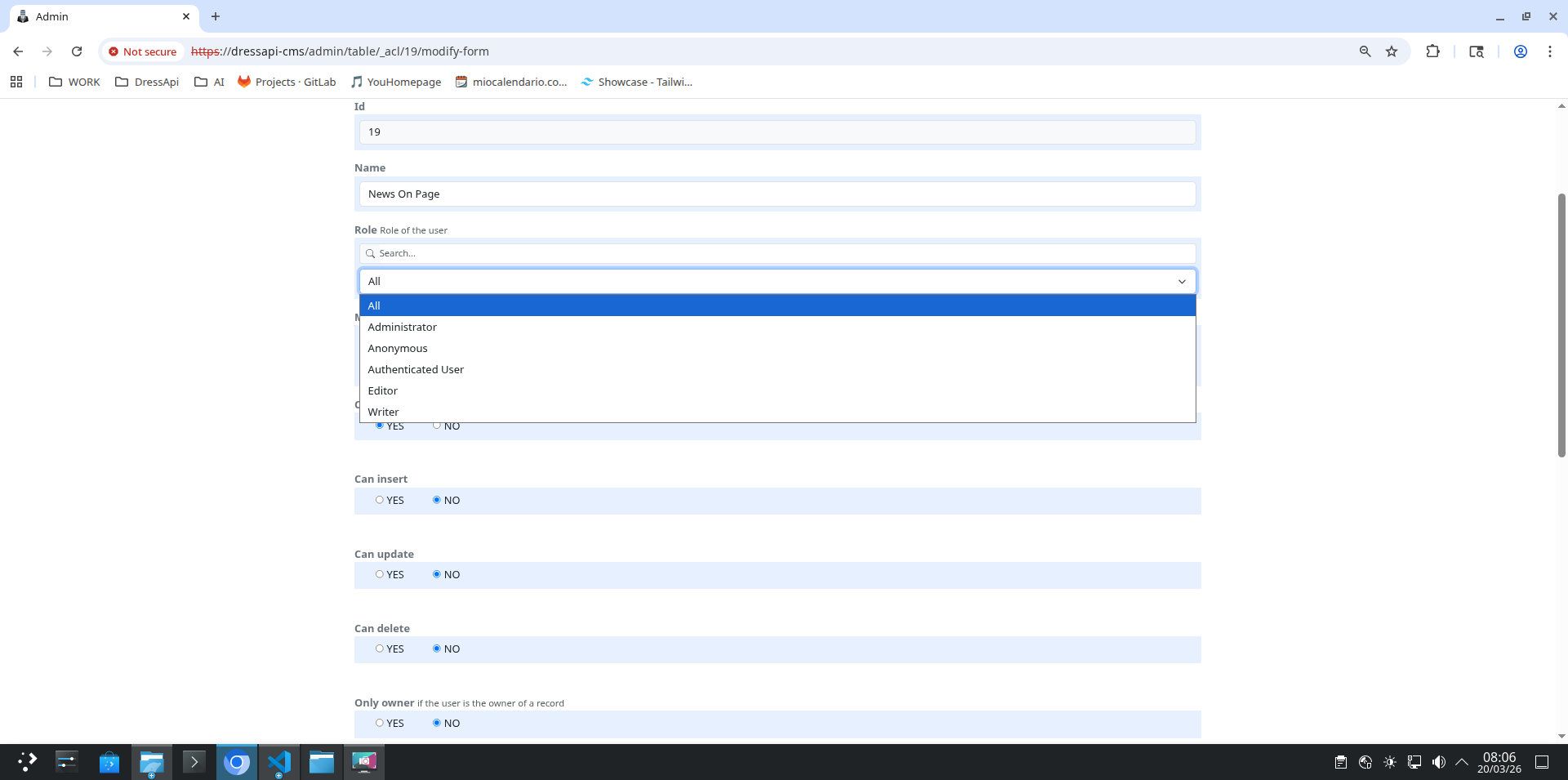1568x780 pixels.
Task: Open the apps grid in bookmarks bar
Action: (x=16, y=82)
